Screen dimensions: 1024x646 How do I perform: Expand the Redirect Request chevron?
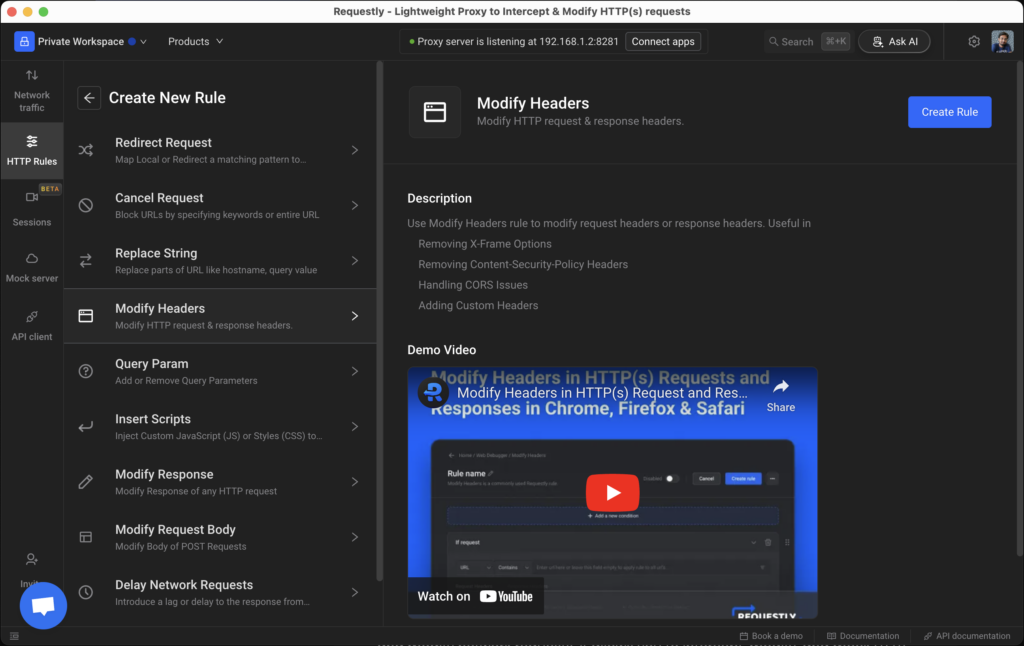355,150
